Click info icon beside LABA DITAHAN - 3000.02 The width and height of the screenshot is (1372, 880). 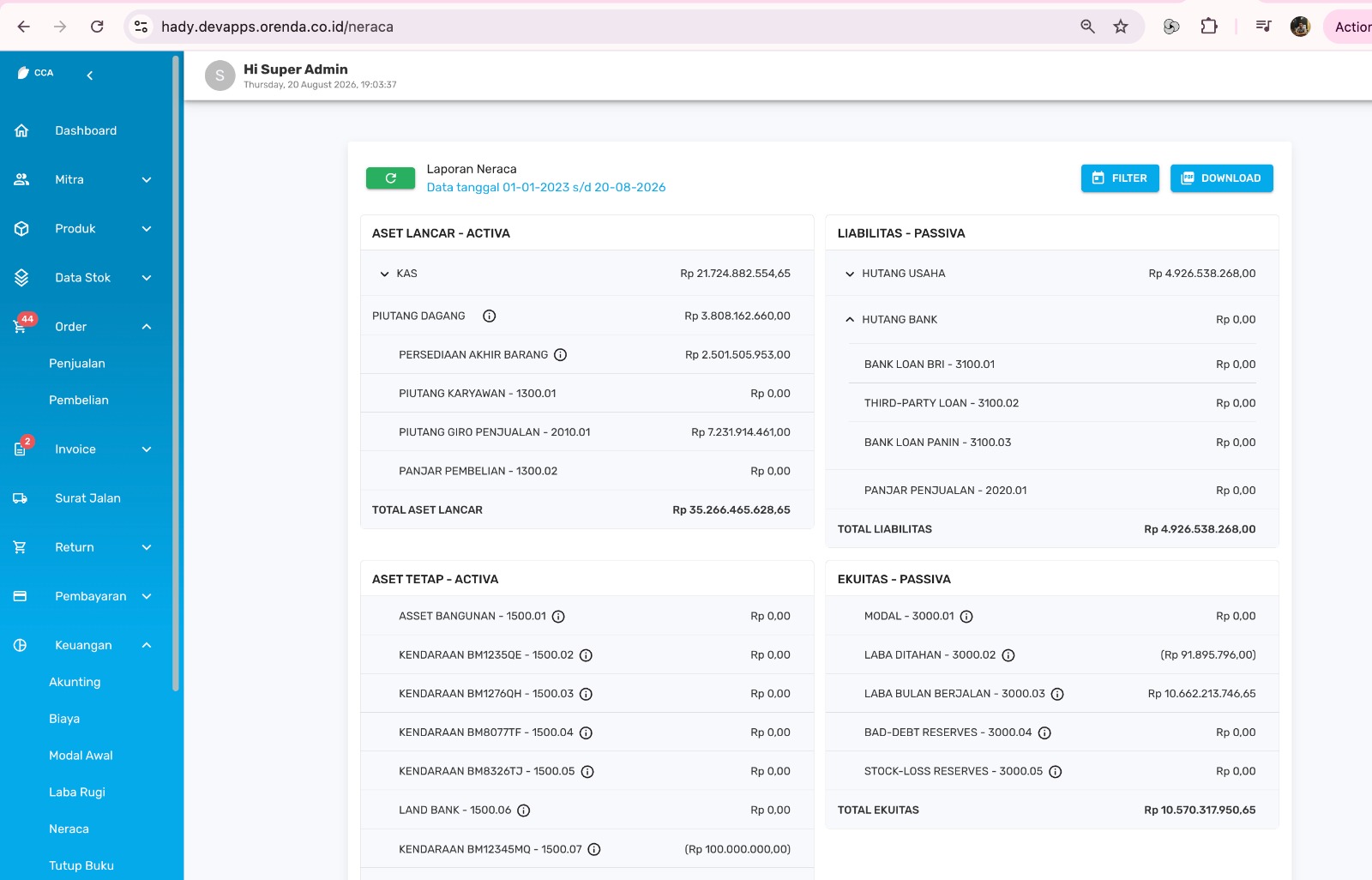click(x=1008, y=655)
